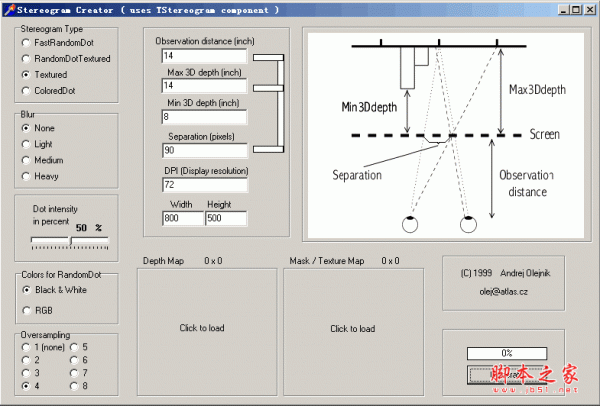Select ColoredDot stereogram type

coord(26,90)
